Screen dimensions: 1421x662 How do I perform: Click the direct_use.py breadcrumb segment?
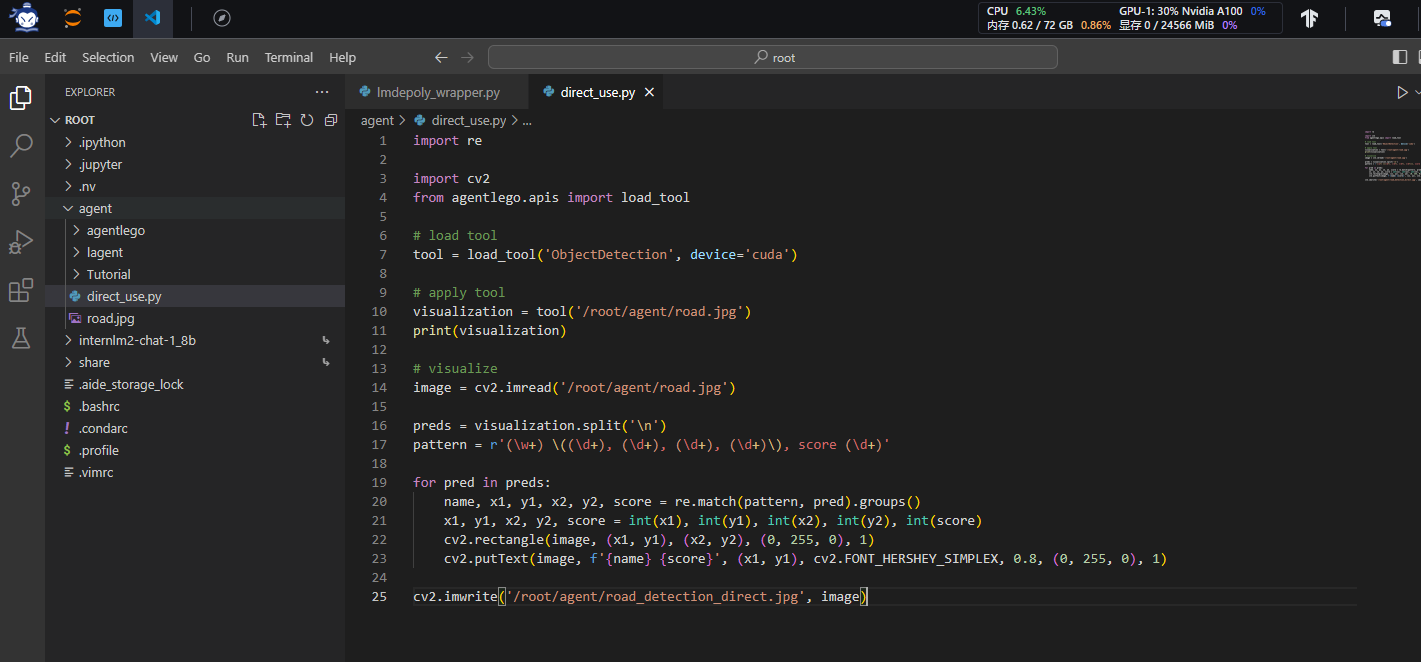[468, 120]
